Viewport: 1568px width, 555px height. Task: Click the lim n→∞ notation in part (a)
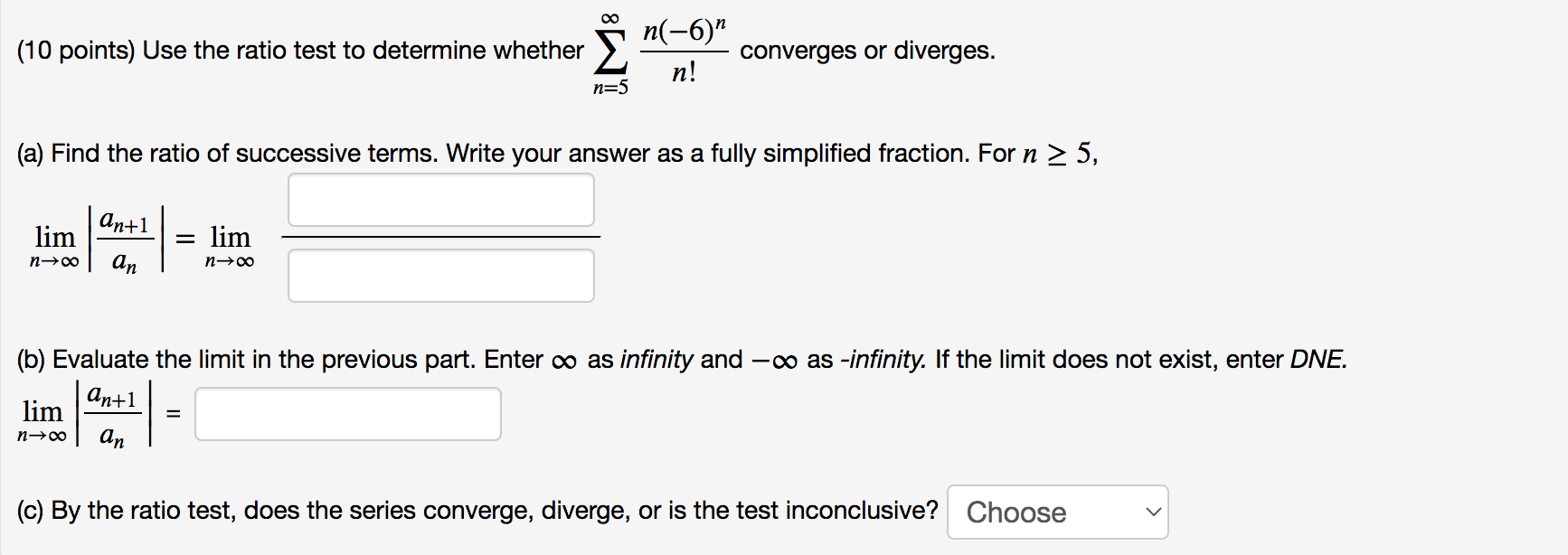click(54, 246)
